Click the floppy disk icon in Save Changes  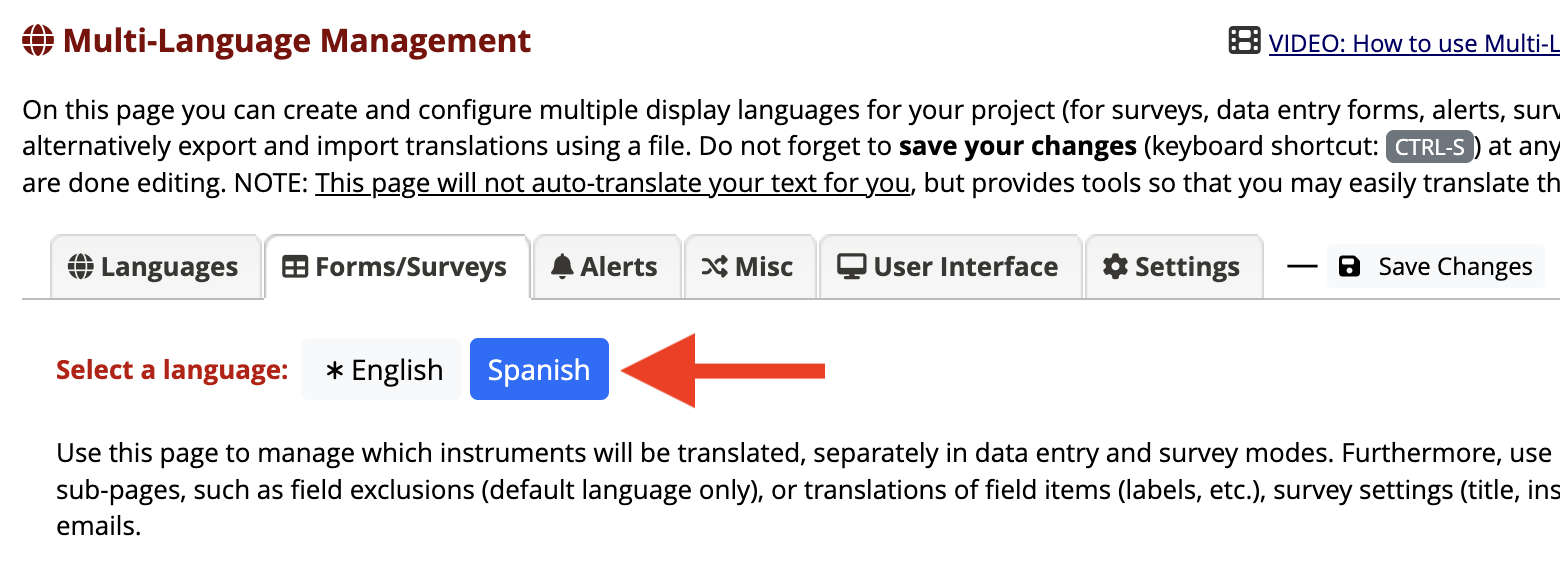[1350, 267]
